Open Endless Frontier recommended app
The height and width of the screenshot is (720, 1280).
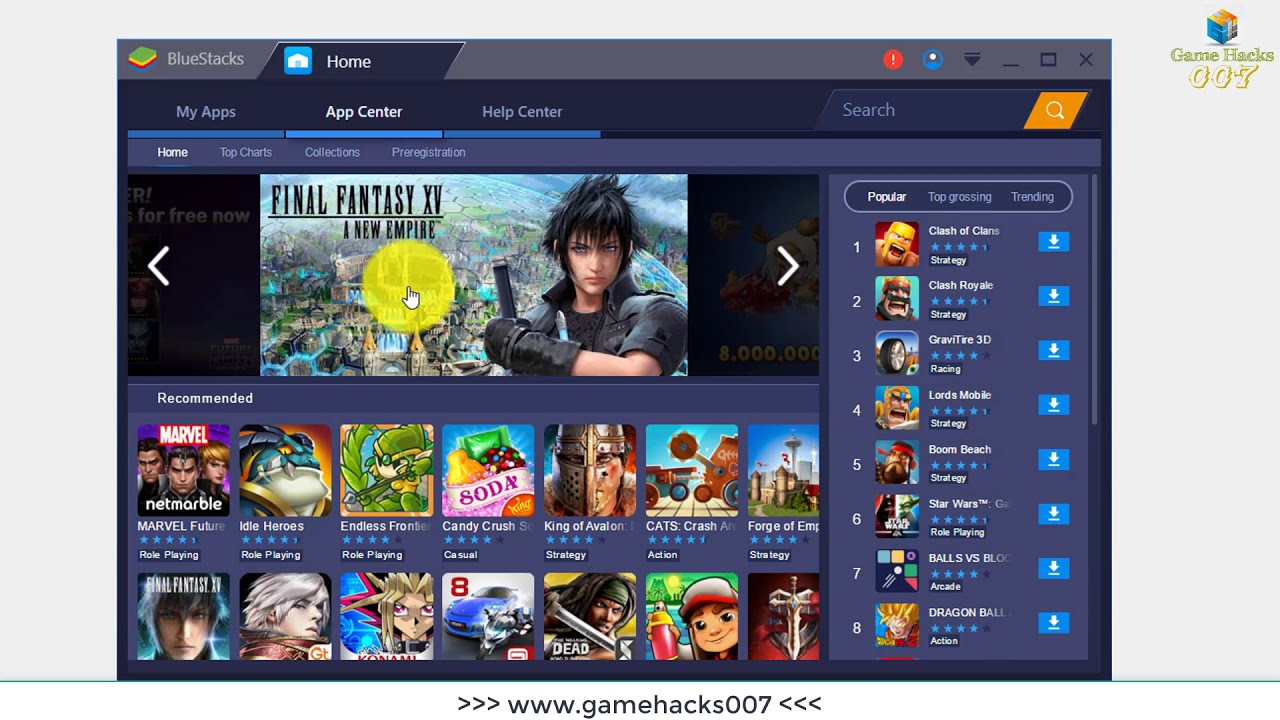(x=386, y=470)
